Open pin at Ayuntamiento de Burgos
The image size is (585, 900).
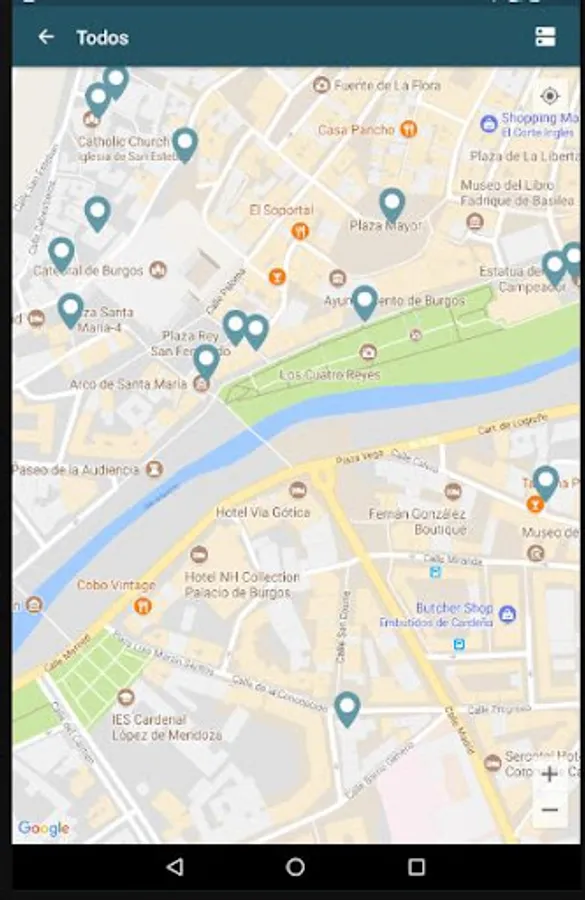point(365,302)
